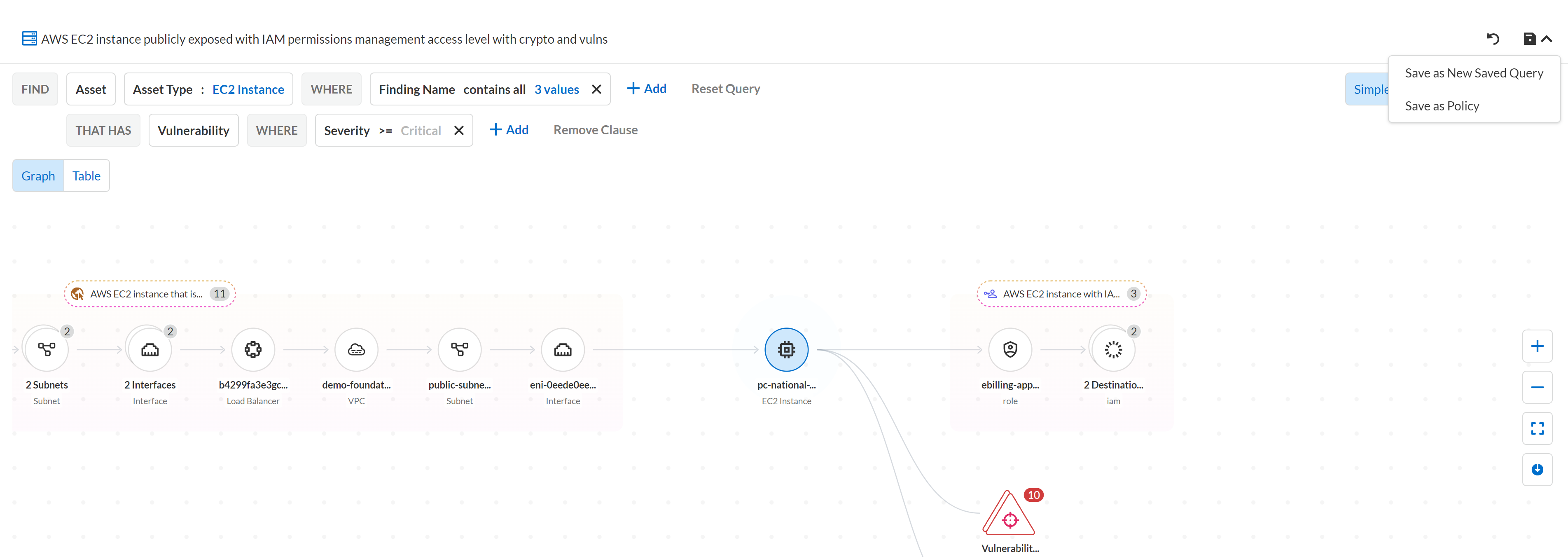Click the FIND label chip
1568x557 pixels.
[x=35, y=89]
